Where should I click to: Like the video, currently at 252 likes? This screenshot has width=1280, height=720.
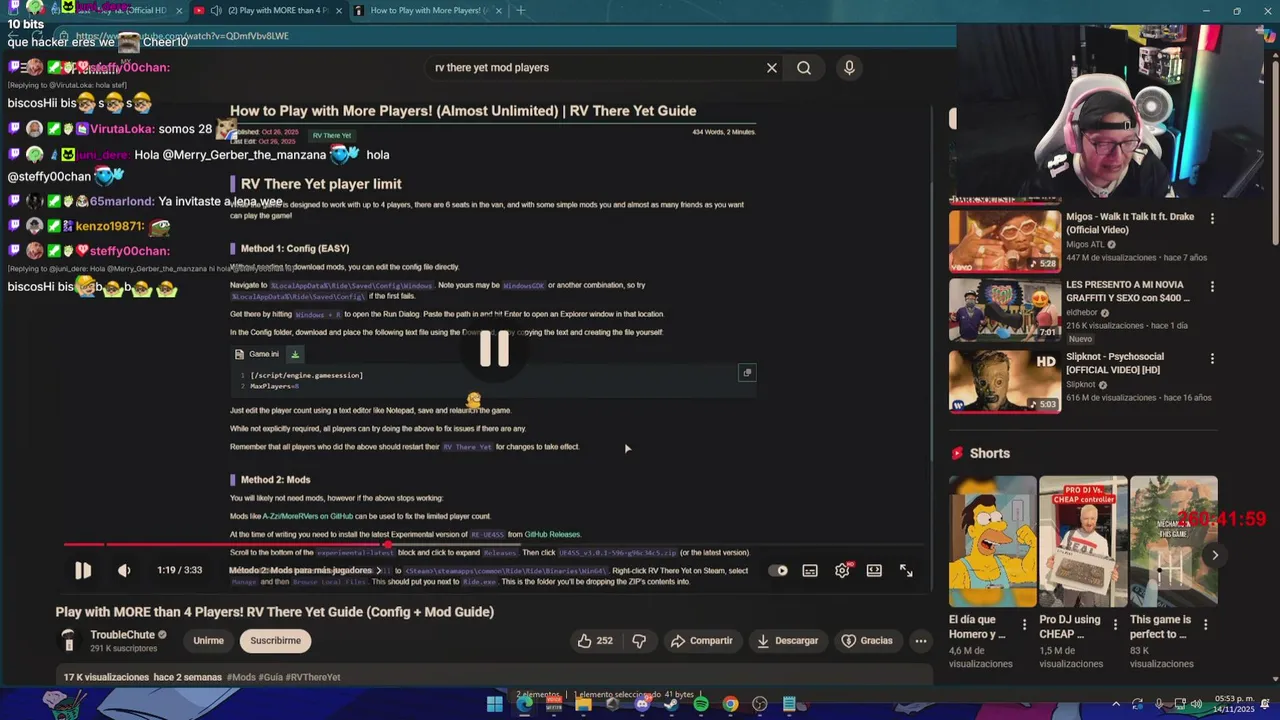click(x=595, y=640)
